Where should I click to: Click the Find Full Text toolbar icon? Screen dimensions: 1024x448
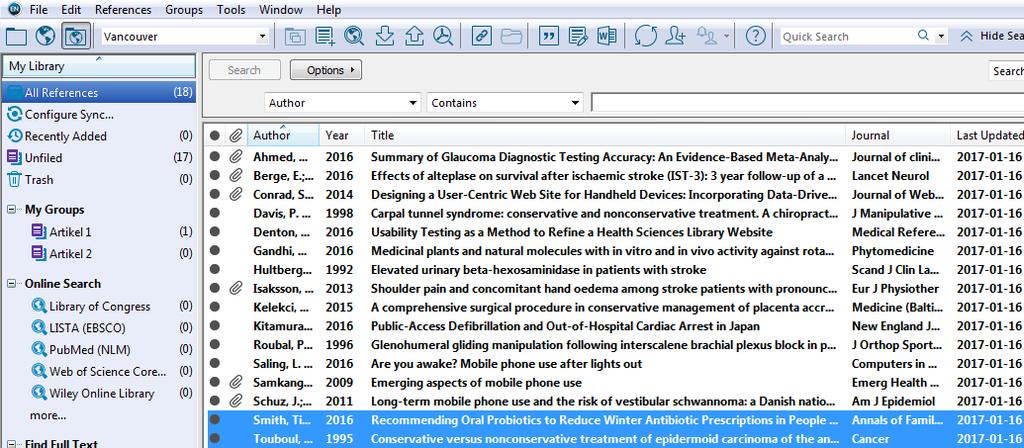coord(443,37)
